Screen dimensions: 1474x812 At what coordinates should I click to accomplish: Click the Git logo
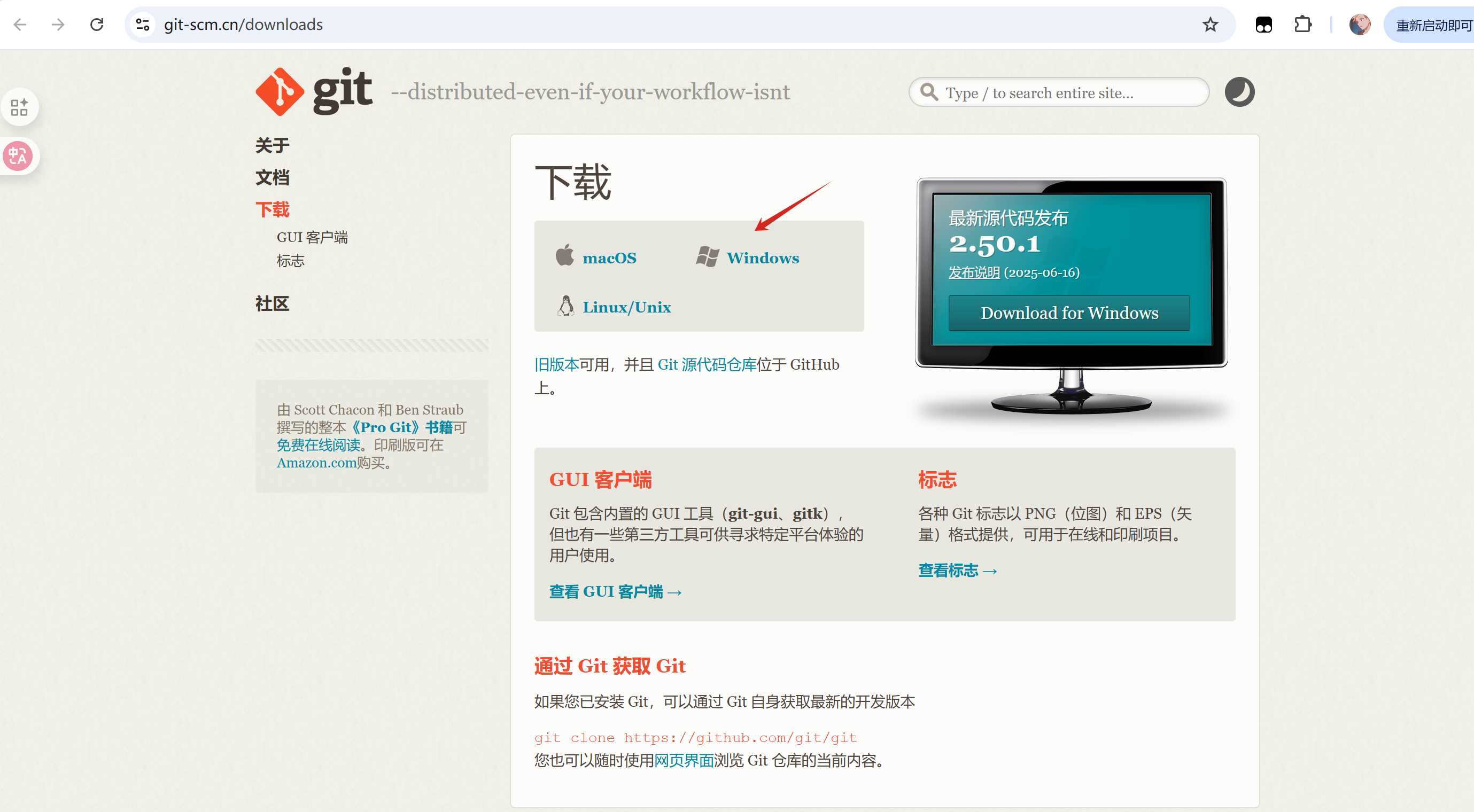coord(280,91)
